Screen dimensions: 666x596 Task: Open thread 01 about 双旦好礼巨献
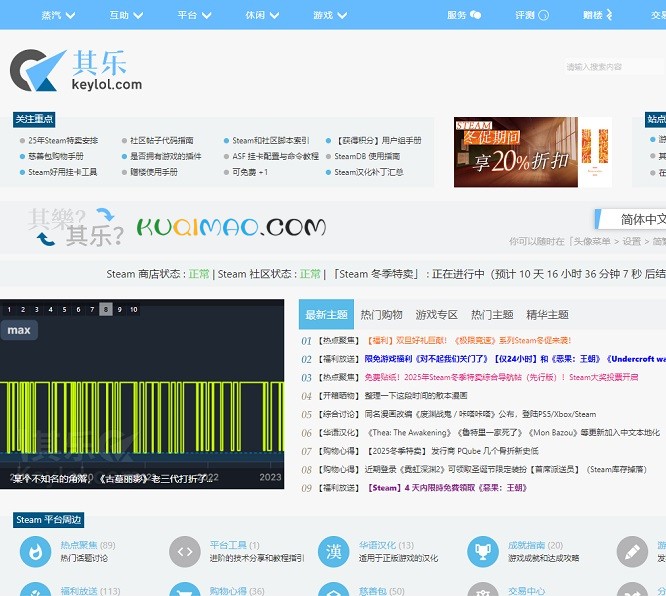(469, 340)
